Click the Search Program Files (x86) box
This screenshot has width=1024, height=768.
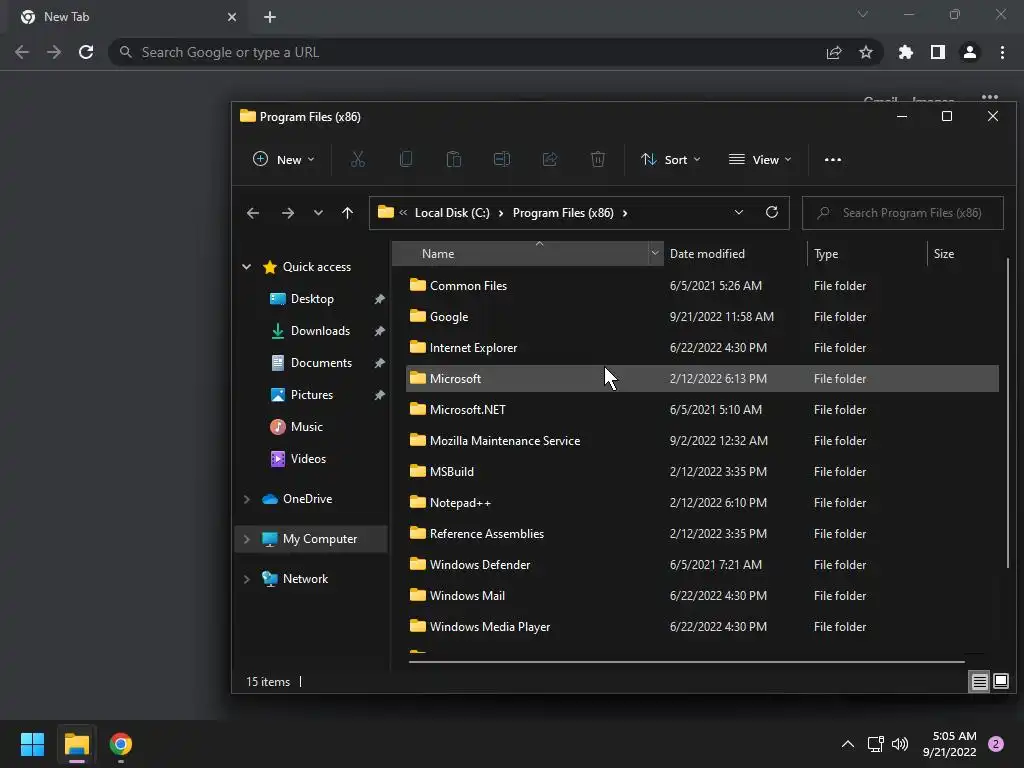(x=903, y=213)
